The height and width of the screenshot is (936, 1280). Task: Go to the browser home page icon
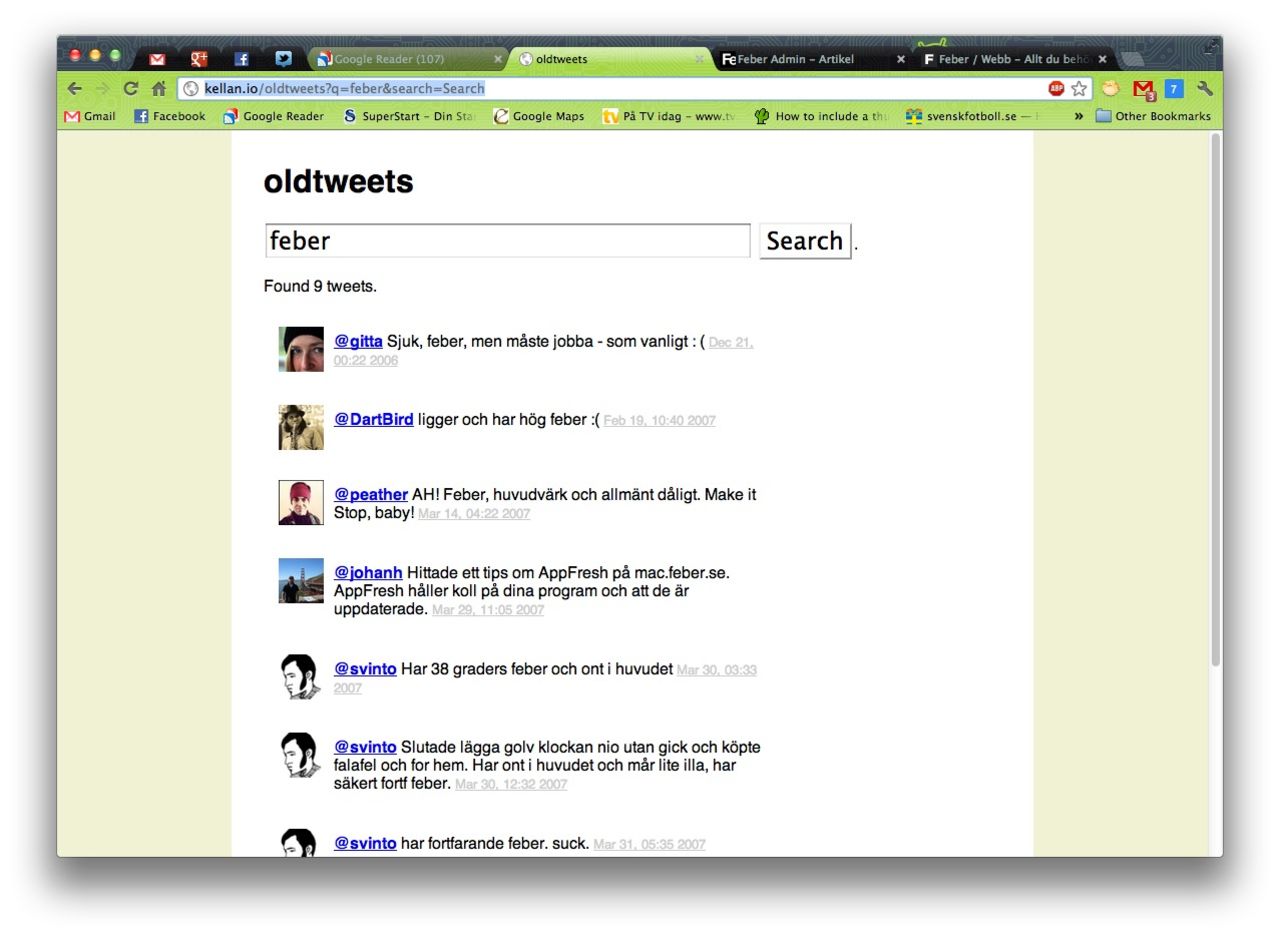158,88
